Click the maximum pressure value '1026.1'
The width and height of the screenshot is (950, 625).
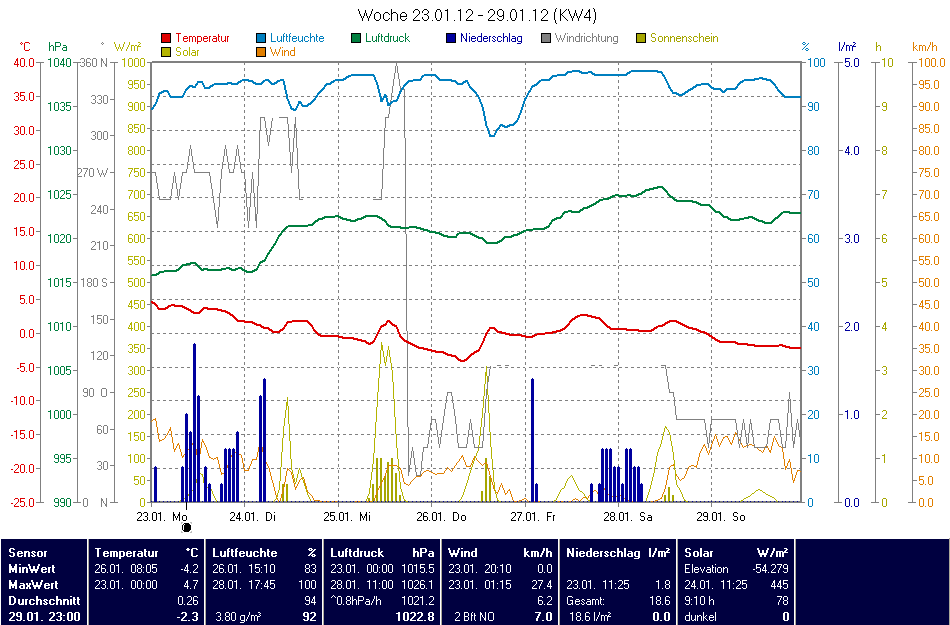click(x=418, y=585)
